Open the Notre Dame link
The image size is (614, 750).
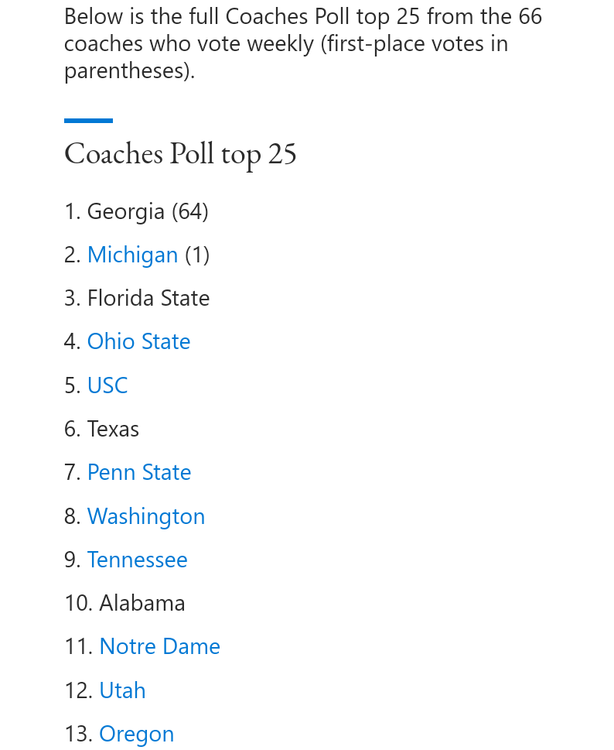(159, 647)
